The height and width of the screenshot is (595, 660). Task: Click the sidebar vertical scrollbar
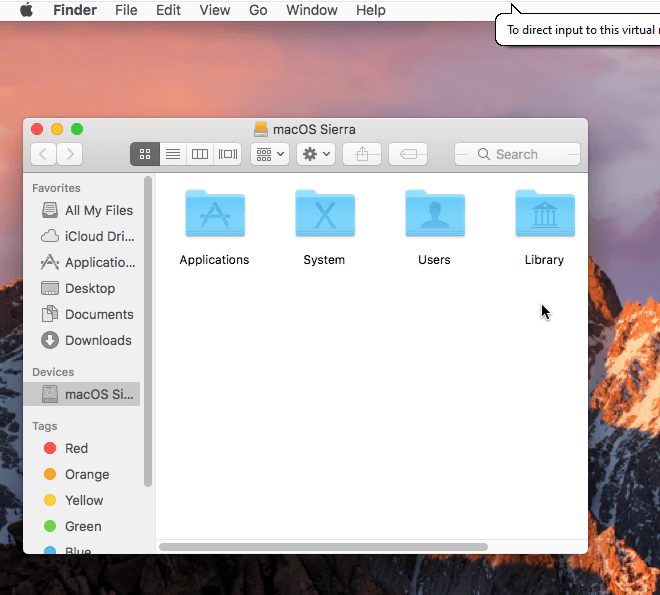(x=148, y=331)
